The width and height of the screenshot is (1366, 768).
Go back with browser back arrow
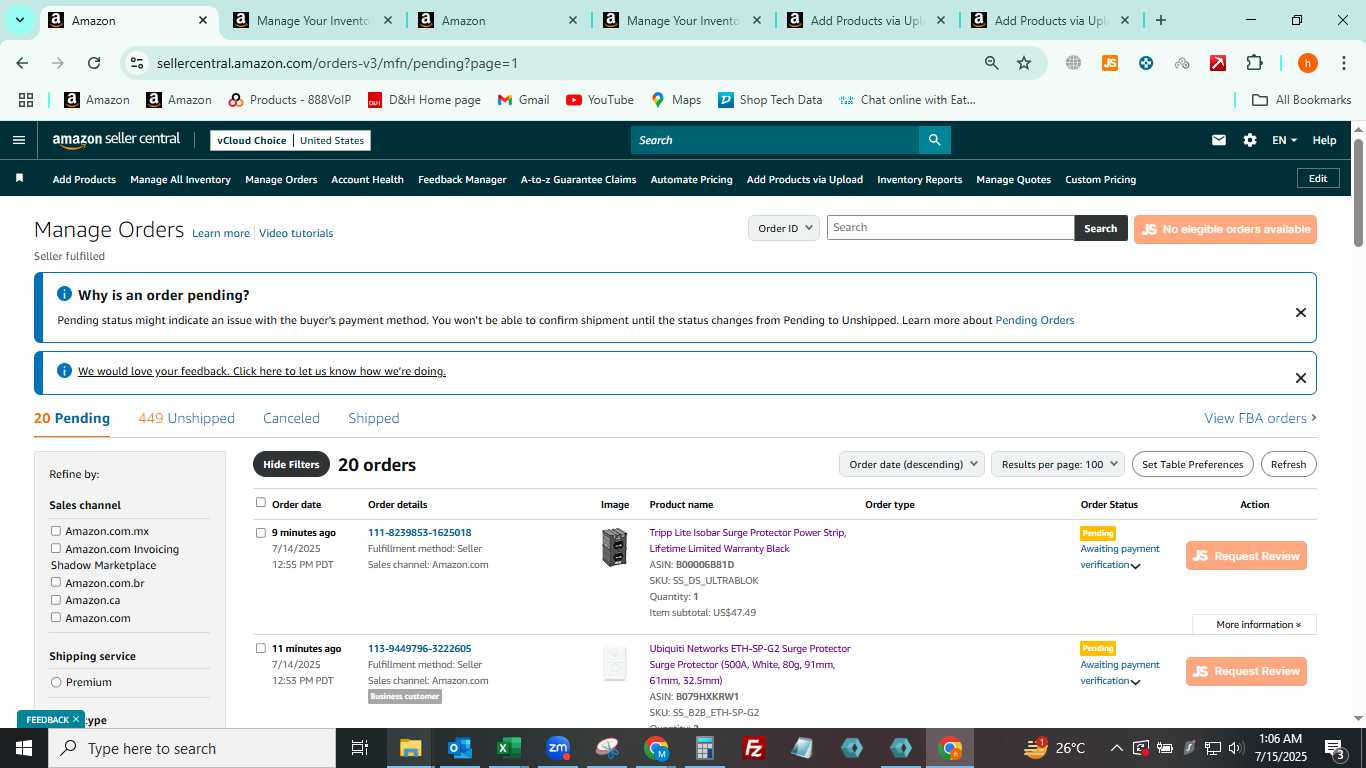[x=22, y=63]
